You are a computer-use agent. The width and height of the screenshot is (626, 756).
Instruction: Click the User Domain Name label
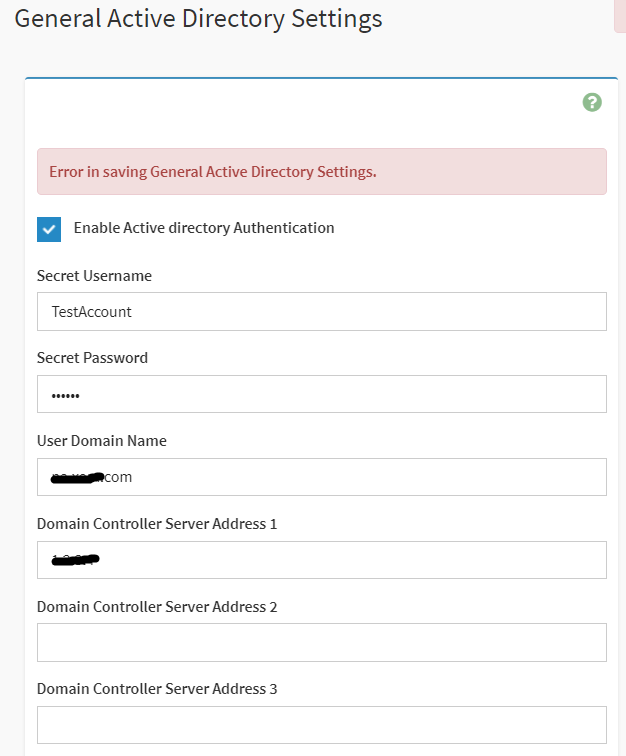(x=102, y=441)
